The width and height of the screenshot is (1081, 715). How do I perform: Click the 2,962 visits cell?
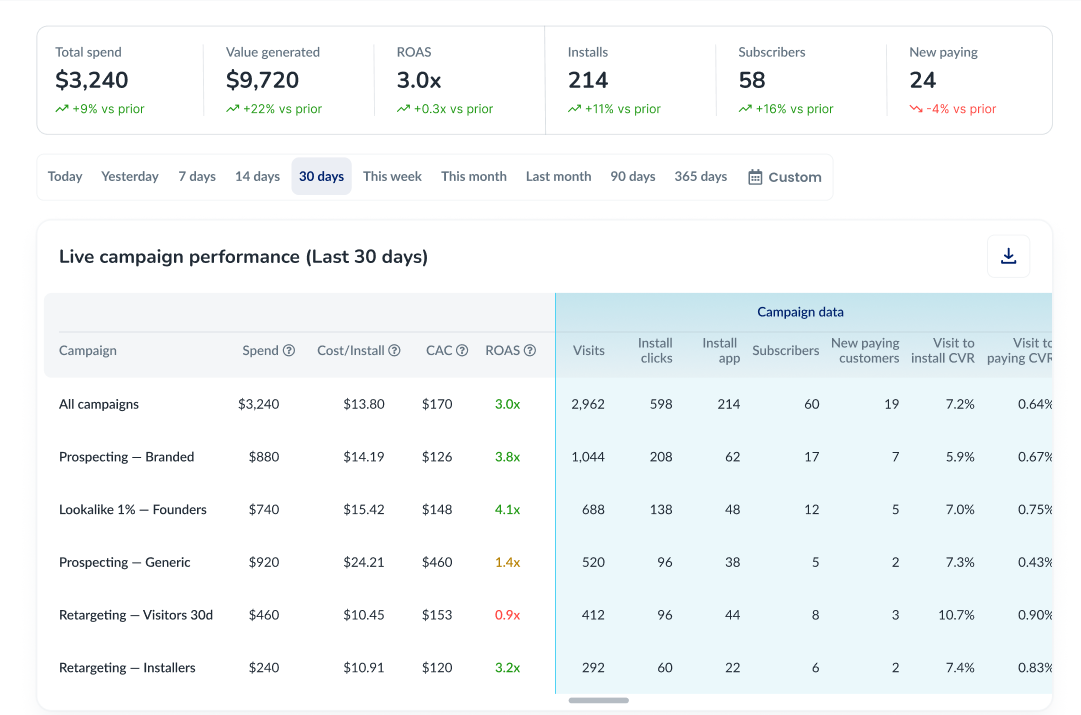click(588, 404)
